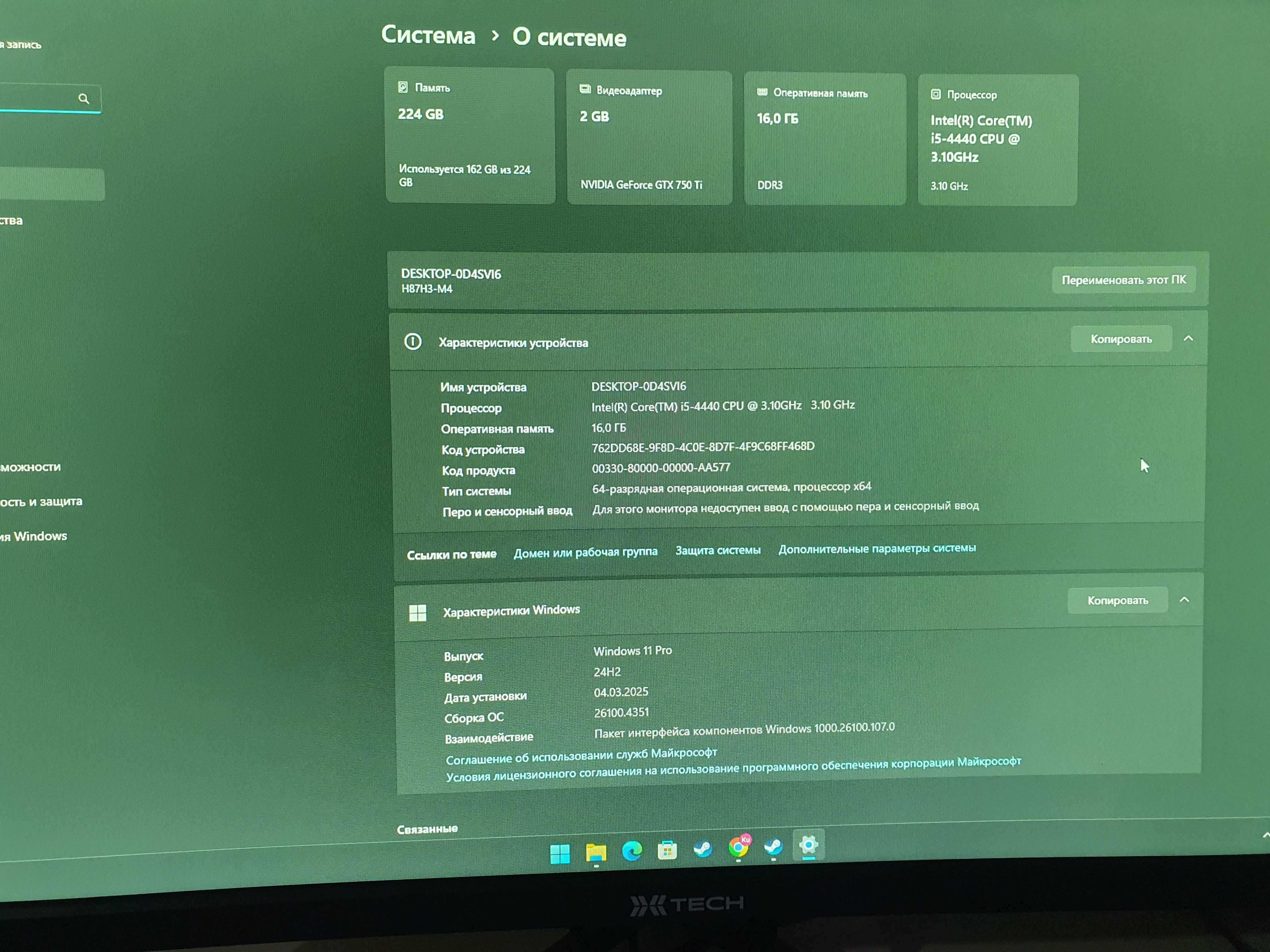Click the Процессор card icon

(936, 94)
